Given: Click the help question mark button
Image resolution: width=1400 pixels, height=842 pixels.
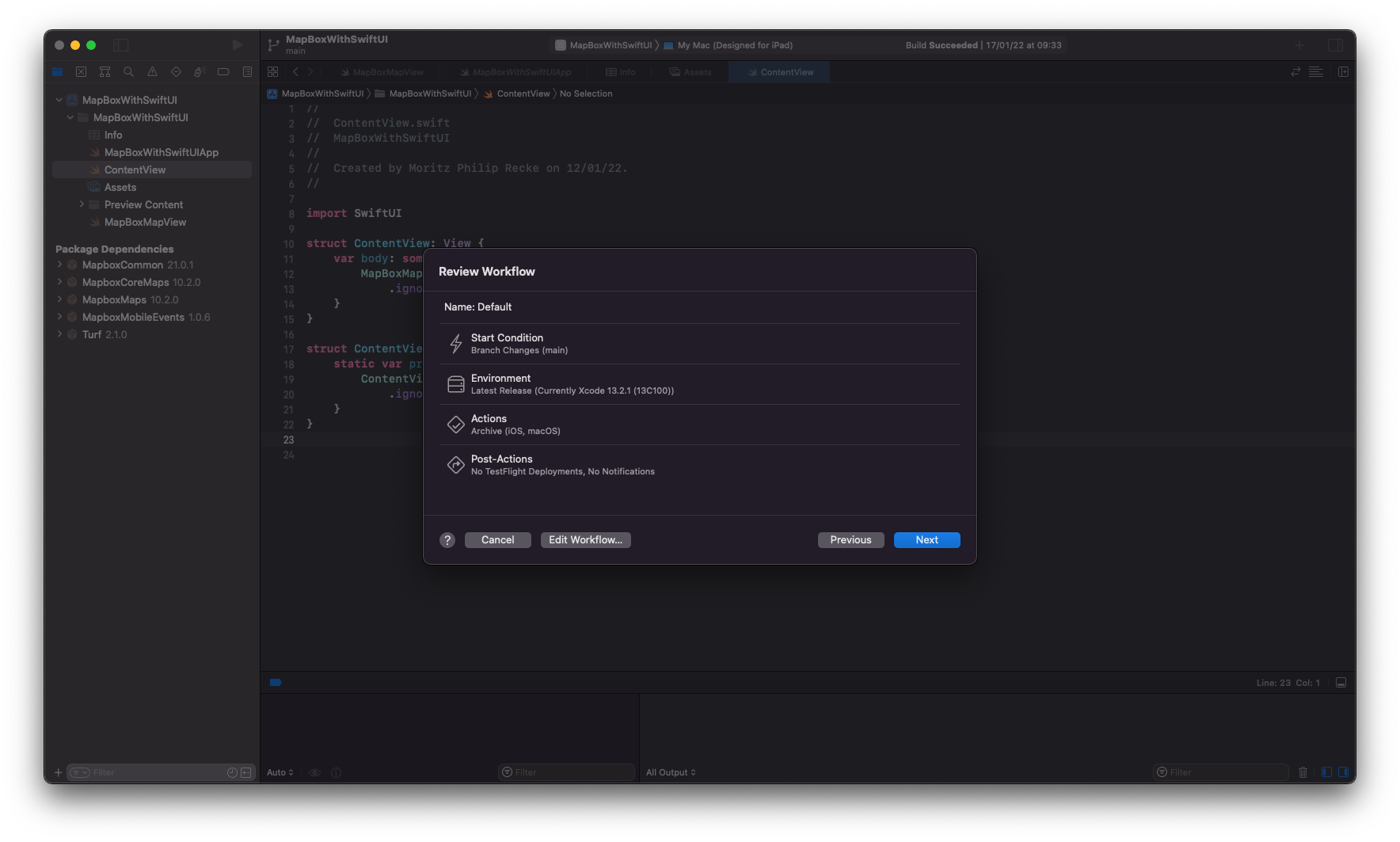Looking at the screenshot, I should coord(447,540).
